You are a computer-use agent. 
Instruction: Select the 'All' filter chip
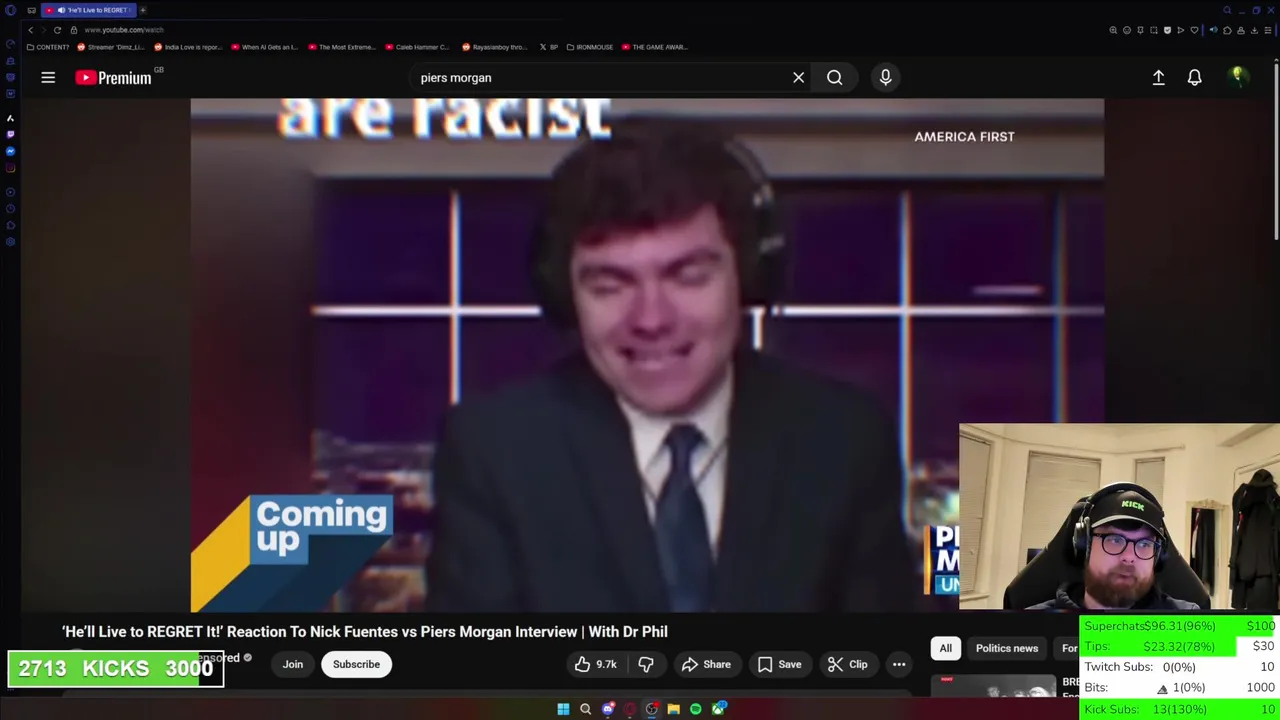[x=945, y=648]
